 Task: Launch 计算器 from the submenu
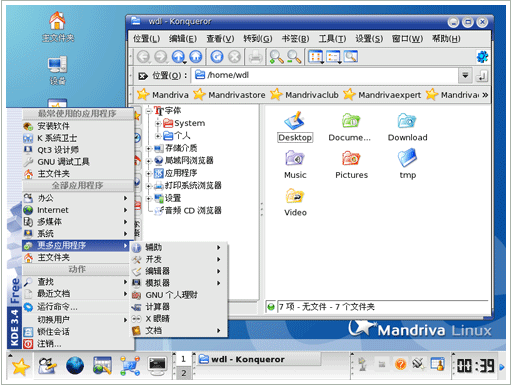click(x=179, y=307)
